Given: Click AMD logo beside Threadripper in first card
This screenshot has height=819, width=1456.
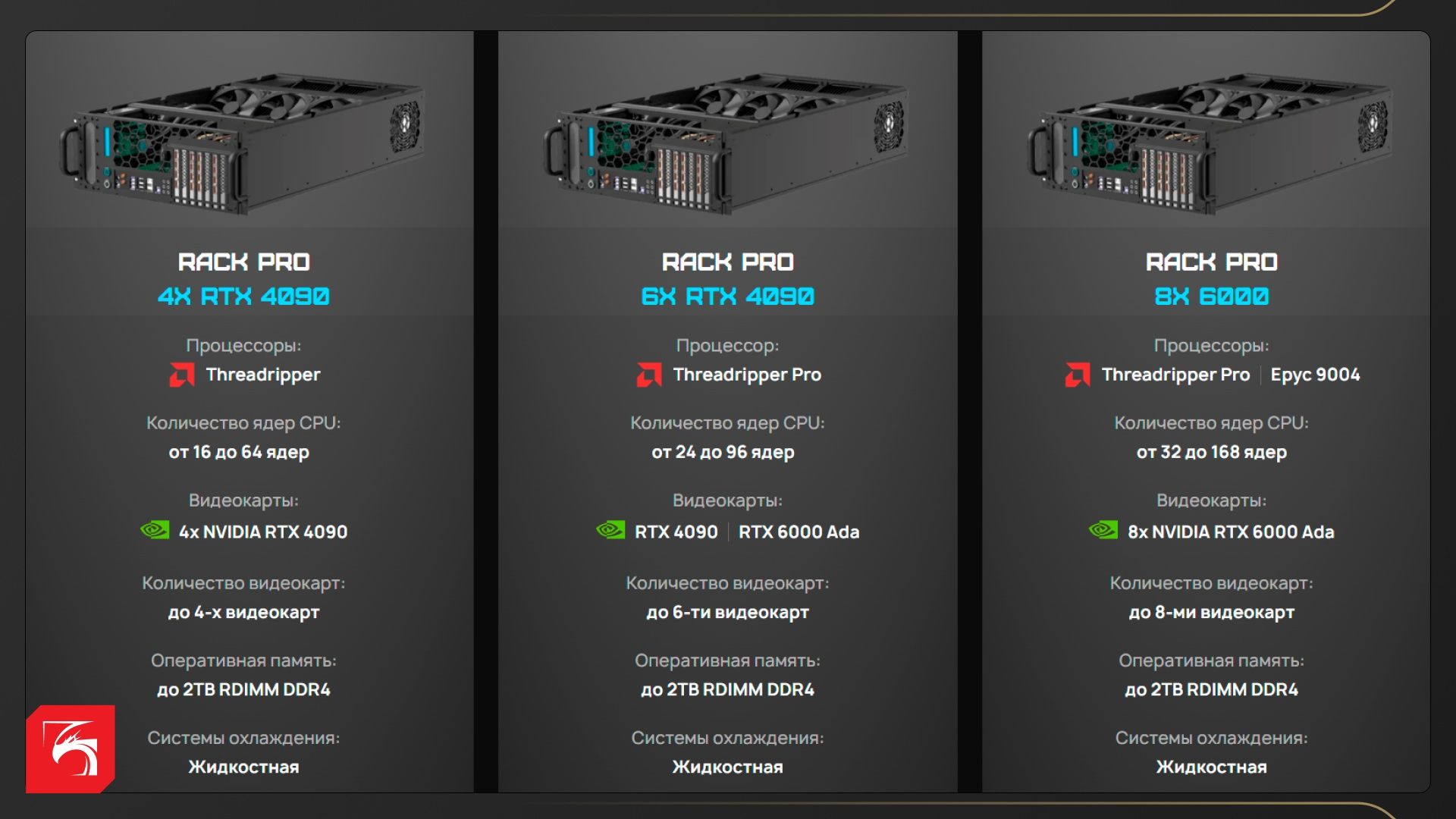Looking at the screenshot, I should 182,375.
